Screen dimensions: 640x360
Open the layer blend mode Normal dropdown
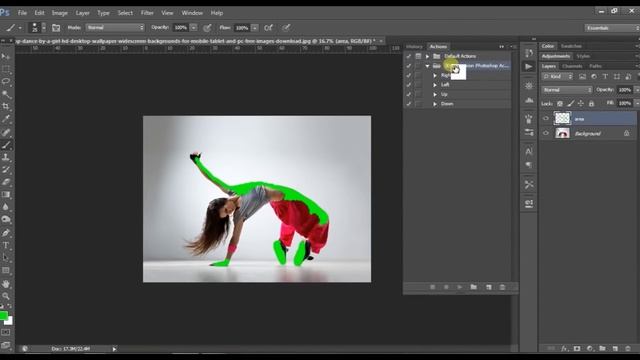click(x=567, y=90)
